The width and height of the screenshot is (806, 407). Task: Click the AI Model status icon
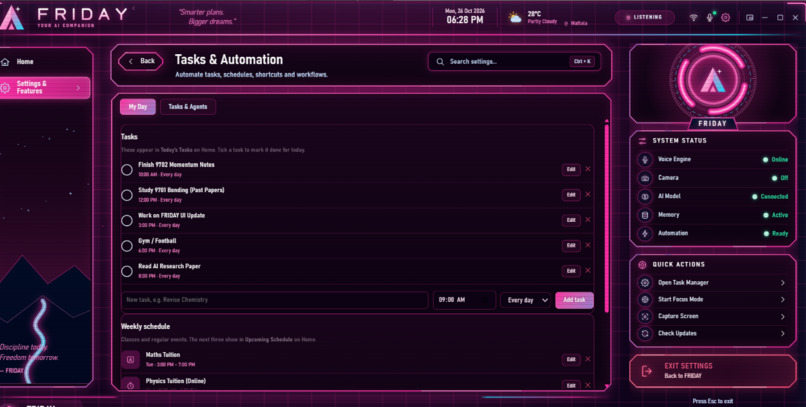[x=645, y=197]
